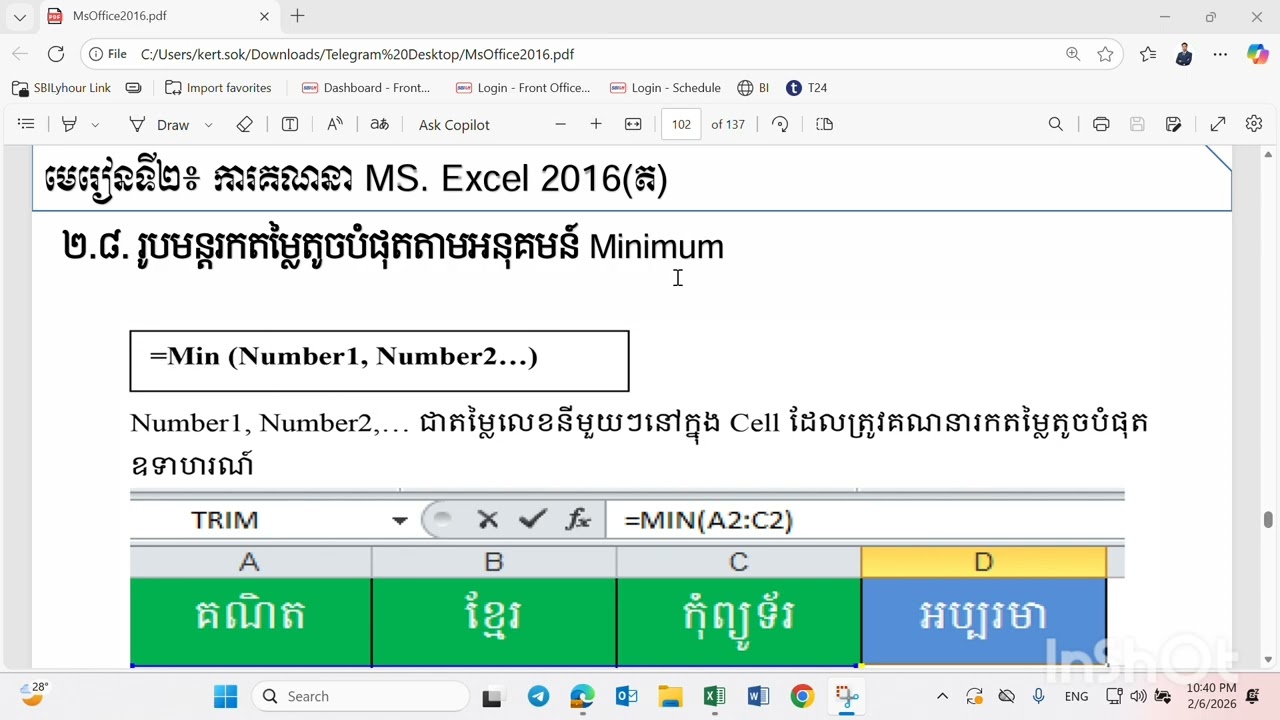Expand the Draw options dropdown
Screen dimensions: 1280x720
pos(208,125)
